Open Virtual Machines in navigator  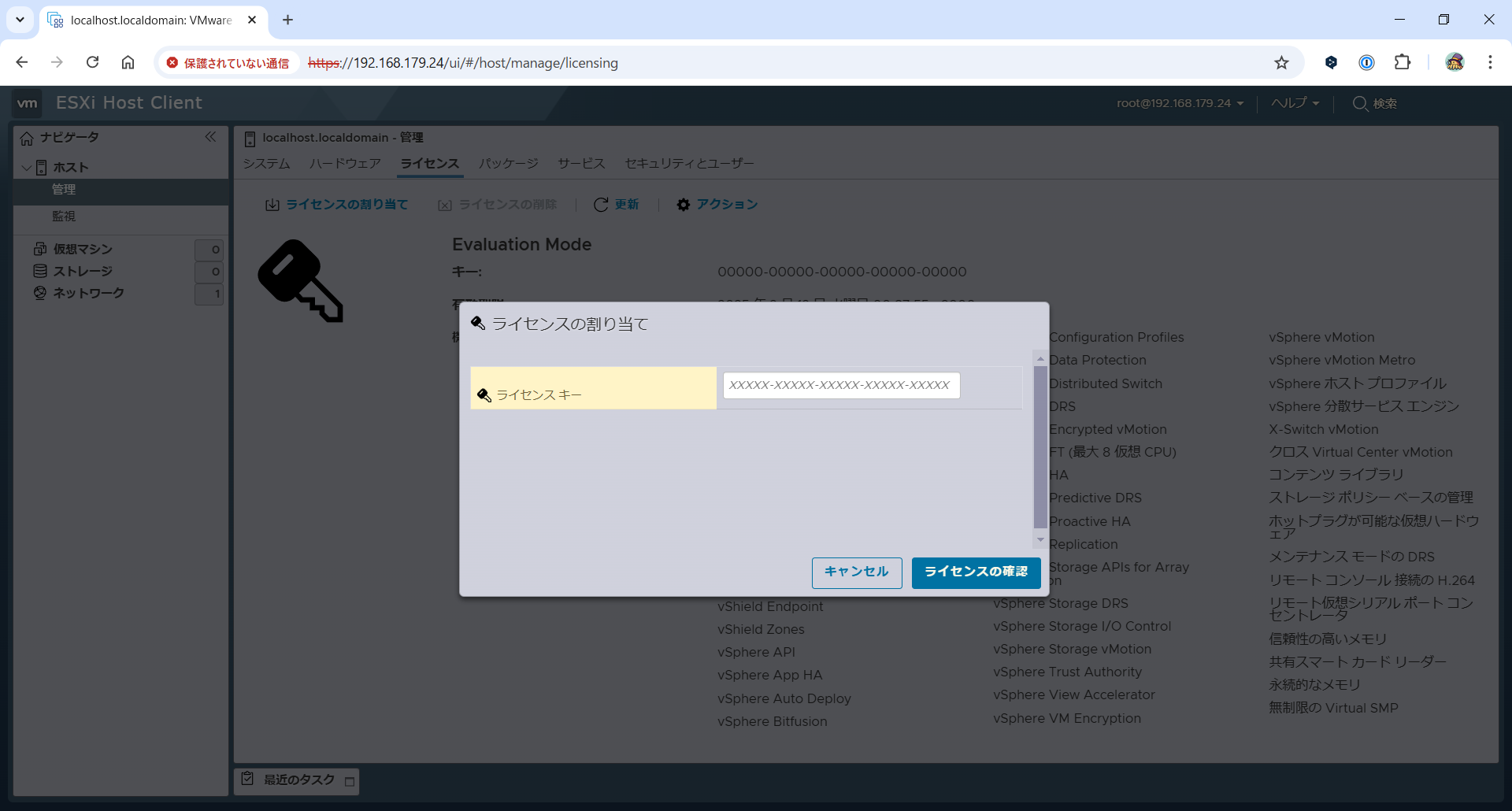coord(83,249)
